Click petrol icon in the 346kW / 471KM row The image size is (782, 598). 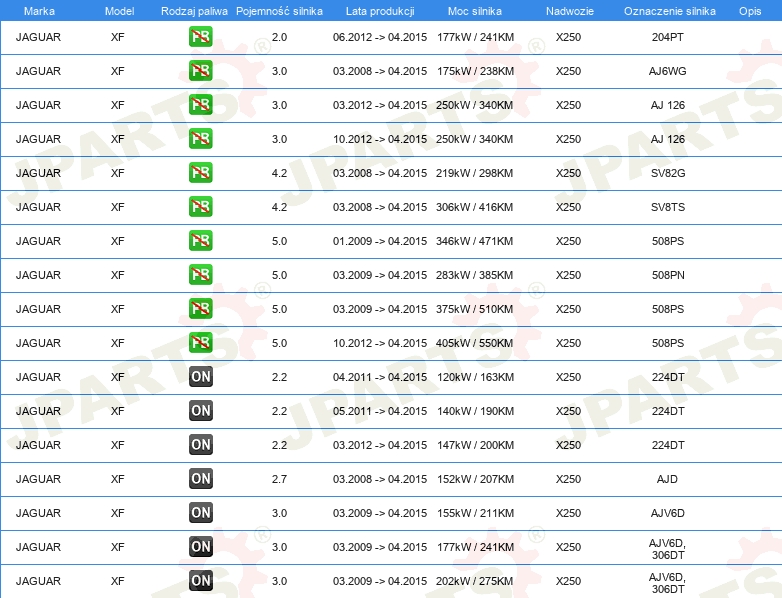pos(200,240)
